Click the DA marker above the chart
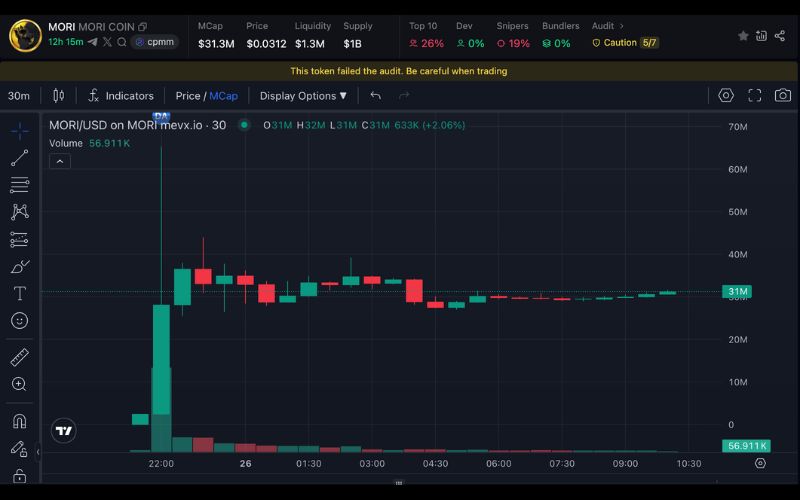The height and width of the screenshot is (500, 800). pyautogui.click(x=161, y=116)
